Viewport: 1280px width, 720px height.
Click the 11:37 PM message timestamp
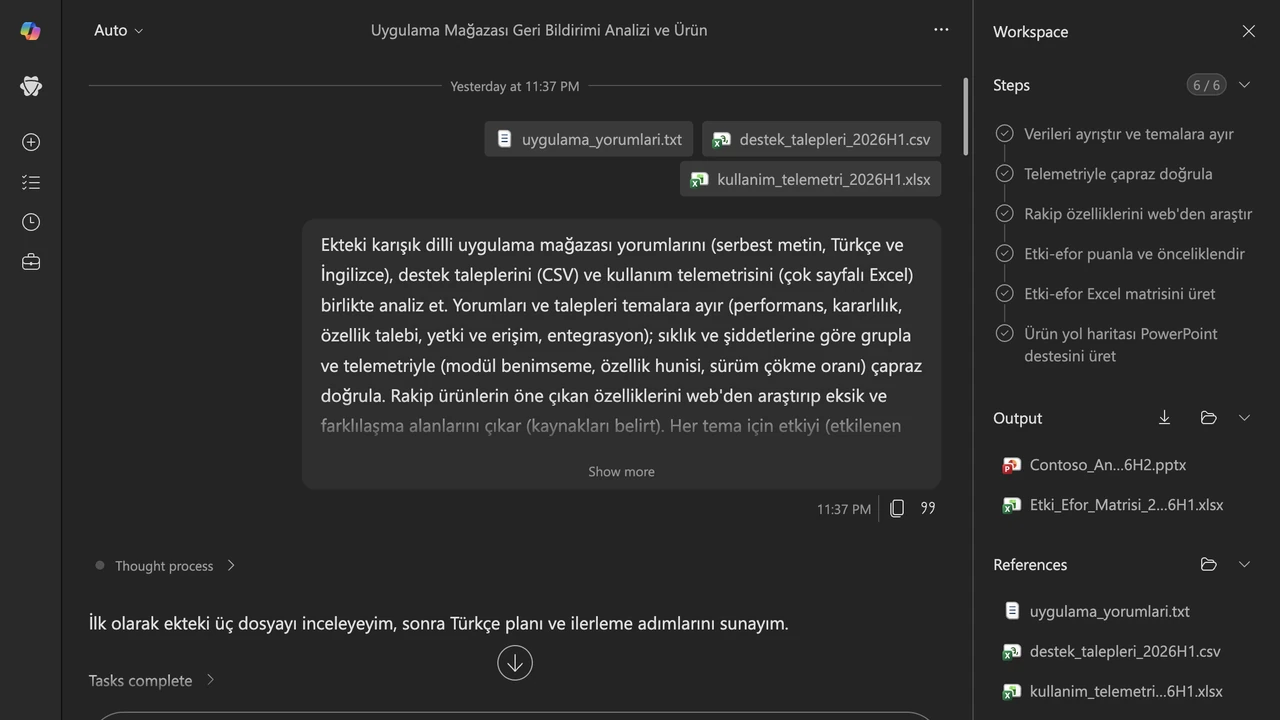(844, 509)
